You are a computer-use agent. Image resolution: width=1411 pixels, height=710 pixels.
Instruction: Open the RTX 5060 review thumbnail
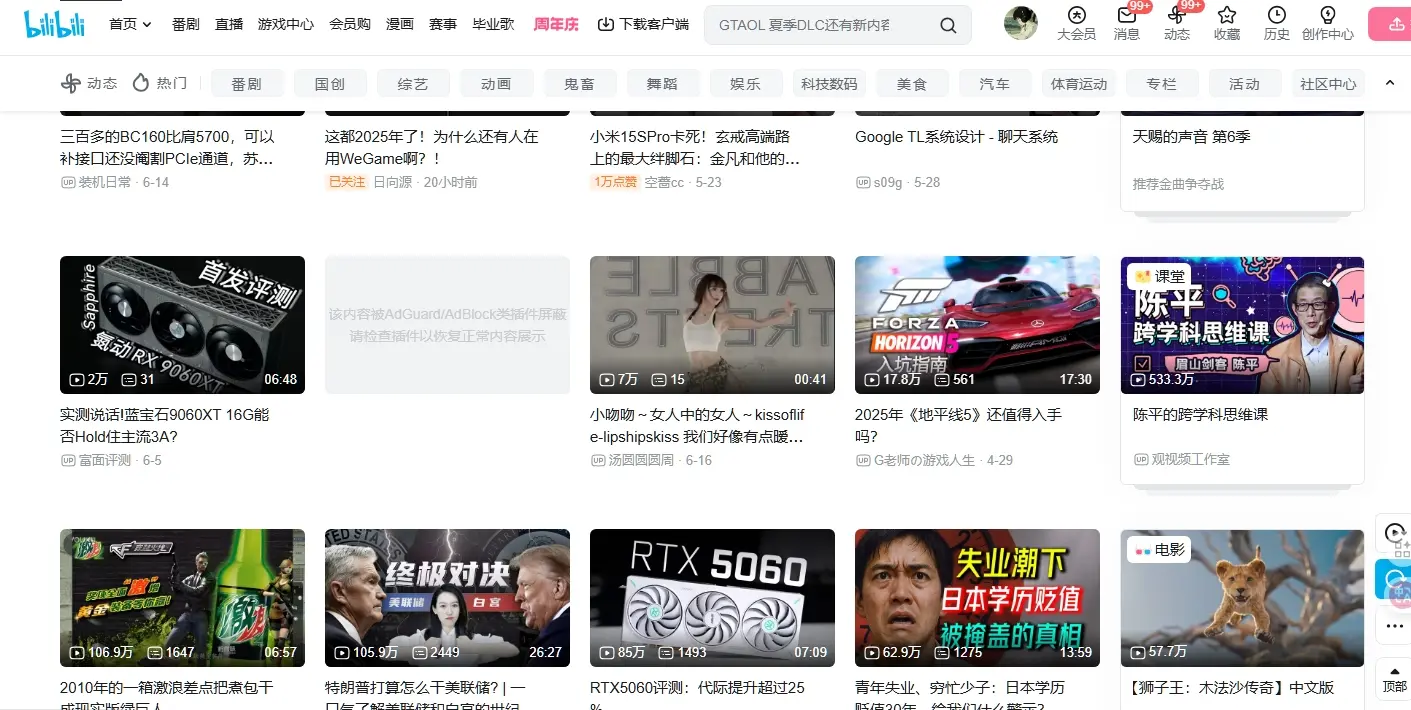(712, 598)
